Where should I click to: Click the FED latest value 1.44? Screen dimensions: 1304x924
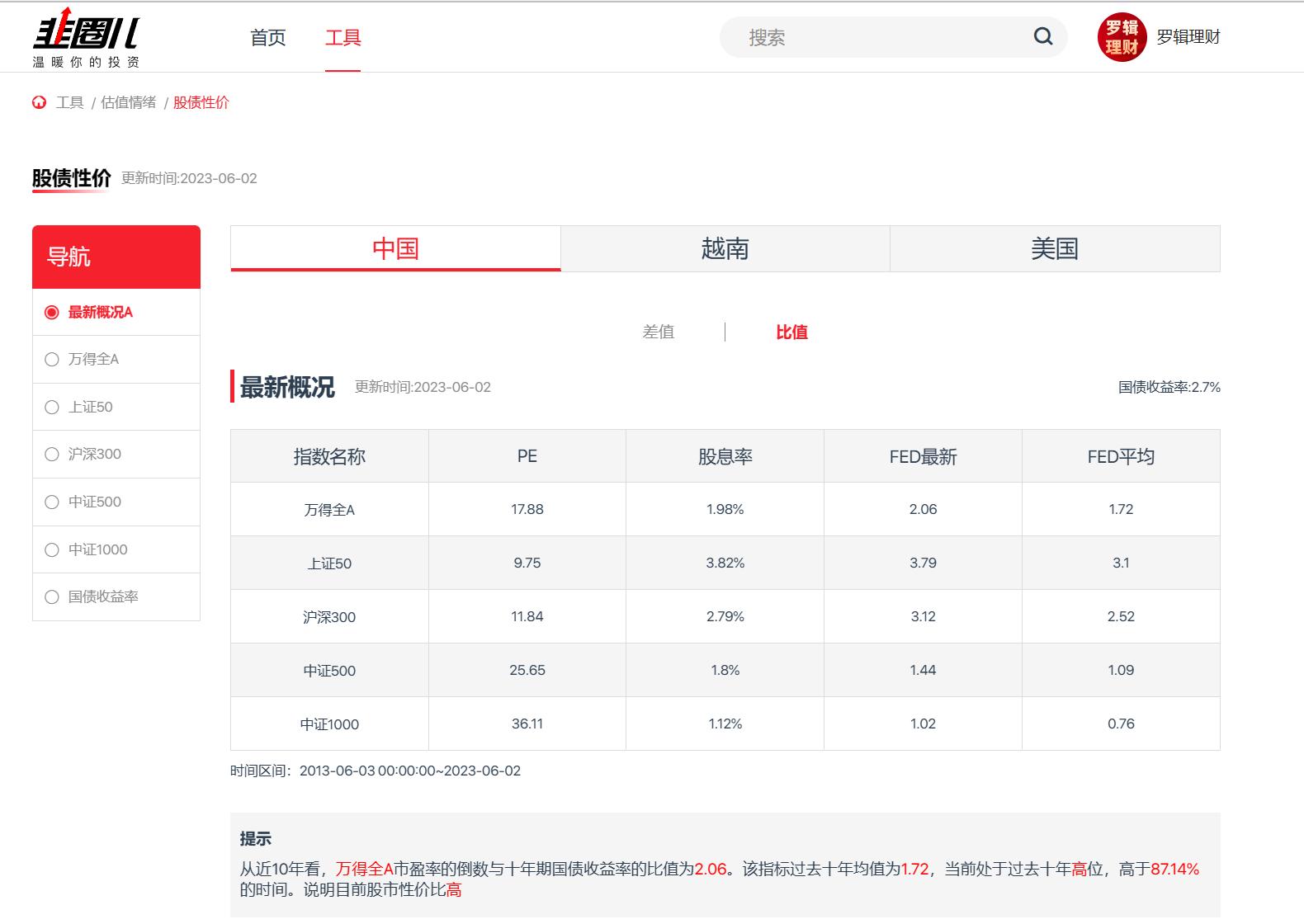(923, 670)
